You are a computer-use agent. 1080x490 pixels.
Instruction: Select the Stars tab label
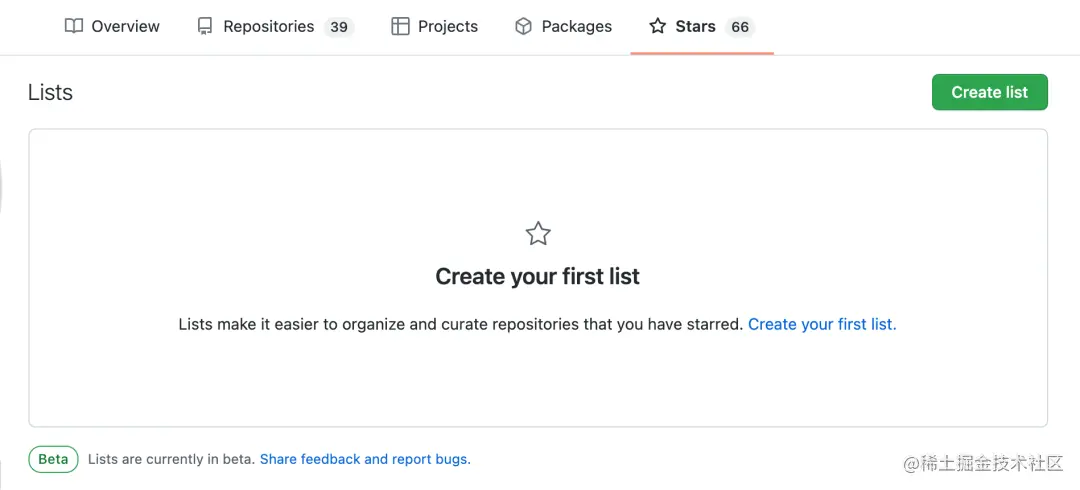(695, 26)
